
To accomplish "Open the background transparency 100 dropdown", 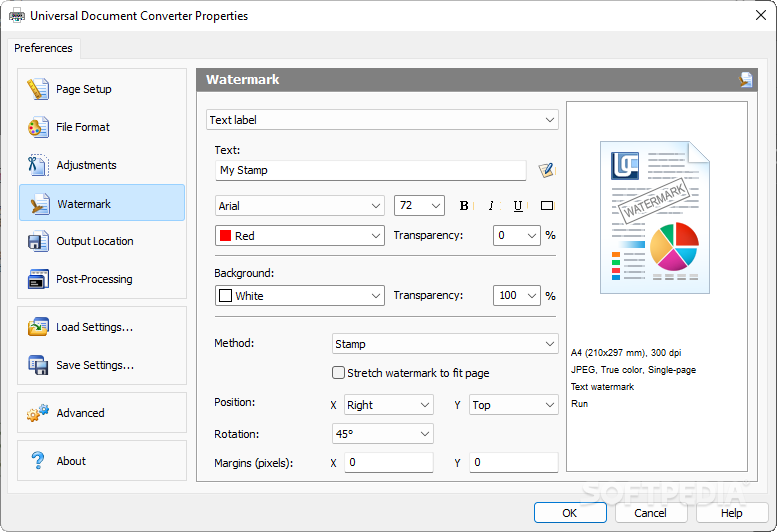I will tap(516, 295).
